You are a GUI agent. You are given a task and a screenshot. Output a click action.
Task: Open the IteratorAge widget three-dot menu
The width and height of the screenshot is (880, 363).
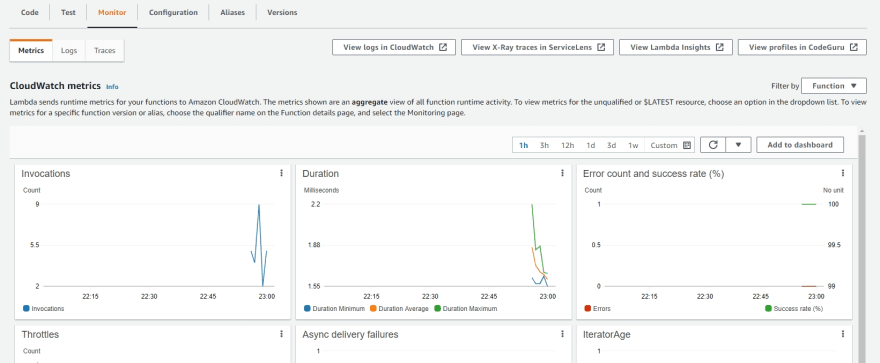pos(843,334)
